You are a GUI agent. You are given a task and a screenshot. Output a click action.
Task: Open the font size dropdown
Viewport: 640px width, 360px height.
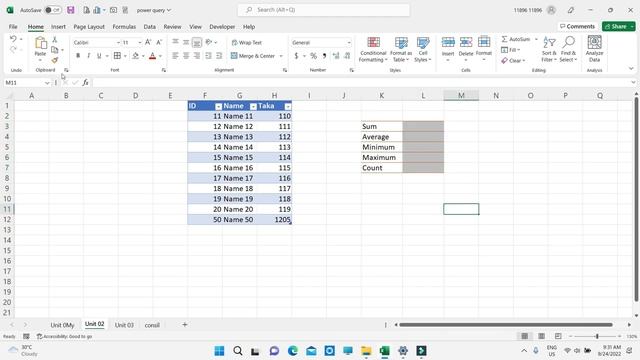tap(140, 42)
